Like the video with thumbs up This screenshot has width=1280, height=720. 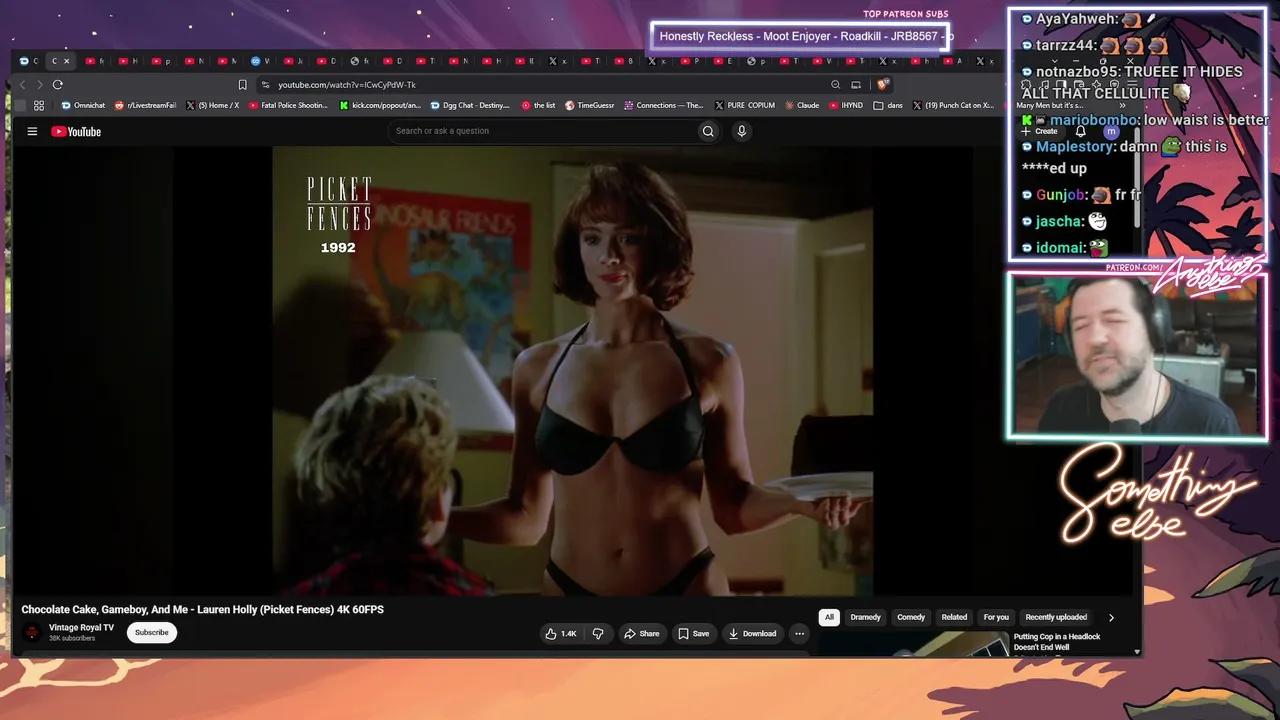coord(560,633)
